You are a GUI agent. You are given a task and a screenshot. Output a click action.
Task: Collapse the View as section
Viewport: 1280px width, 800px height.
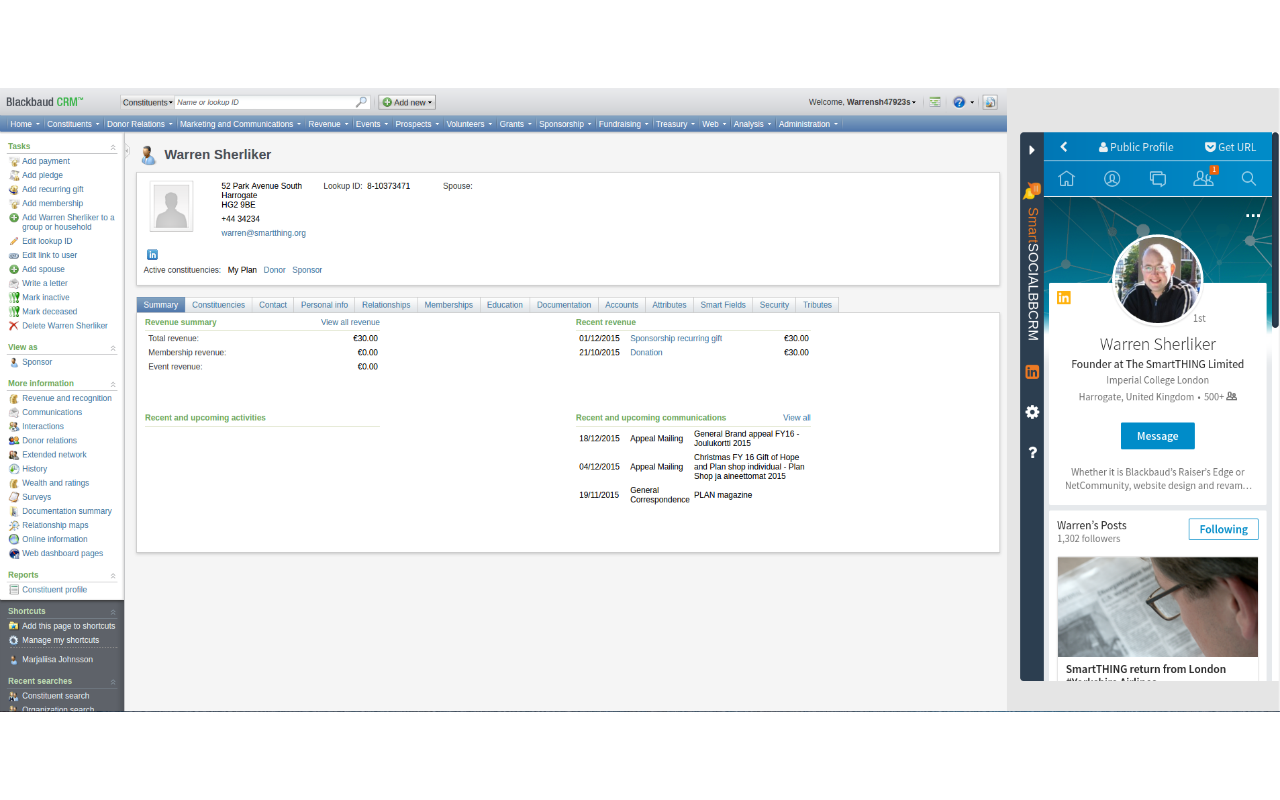(x=113, y=348)
